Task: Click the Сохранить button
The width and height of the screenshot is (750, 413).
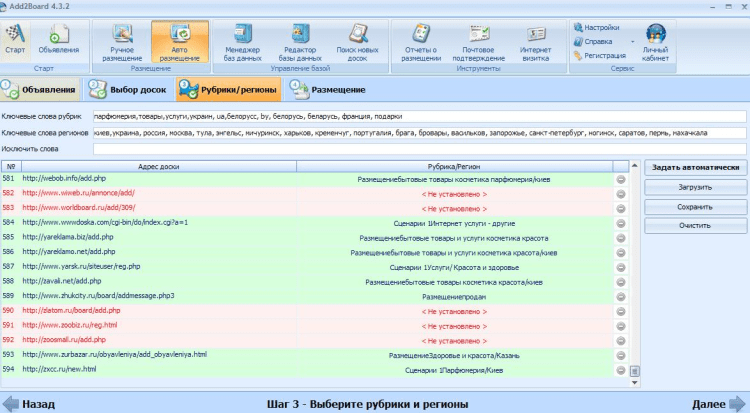Action: (695, 207)
